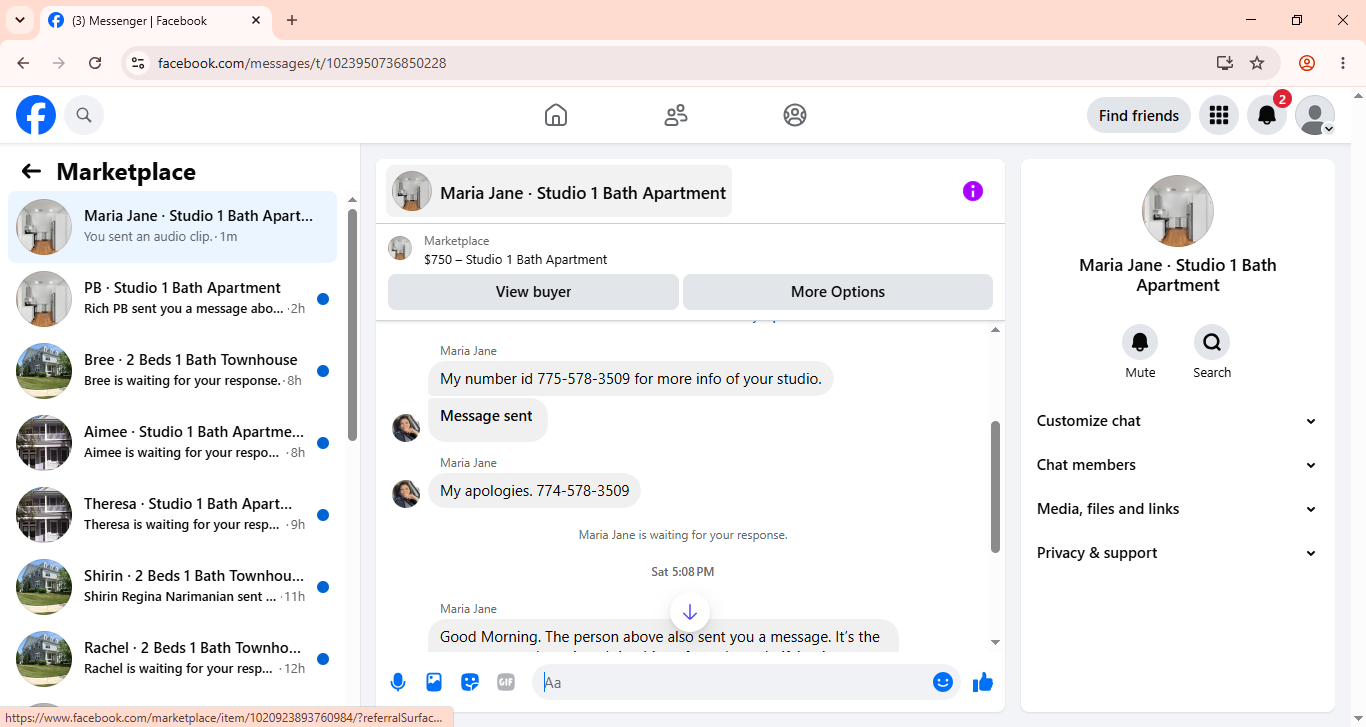Click the 'My apologies. 774-578-3509' message
This screenshot has height=727, width=1366.
pos(535,491)
